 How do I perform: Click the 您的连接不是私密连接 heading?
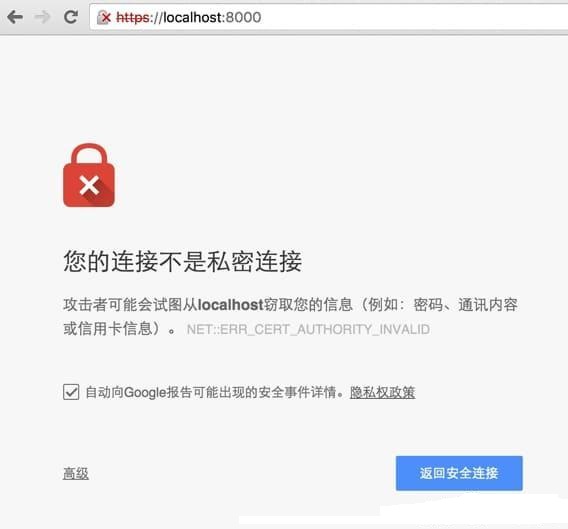[x=183, y=261]
